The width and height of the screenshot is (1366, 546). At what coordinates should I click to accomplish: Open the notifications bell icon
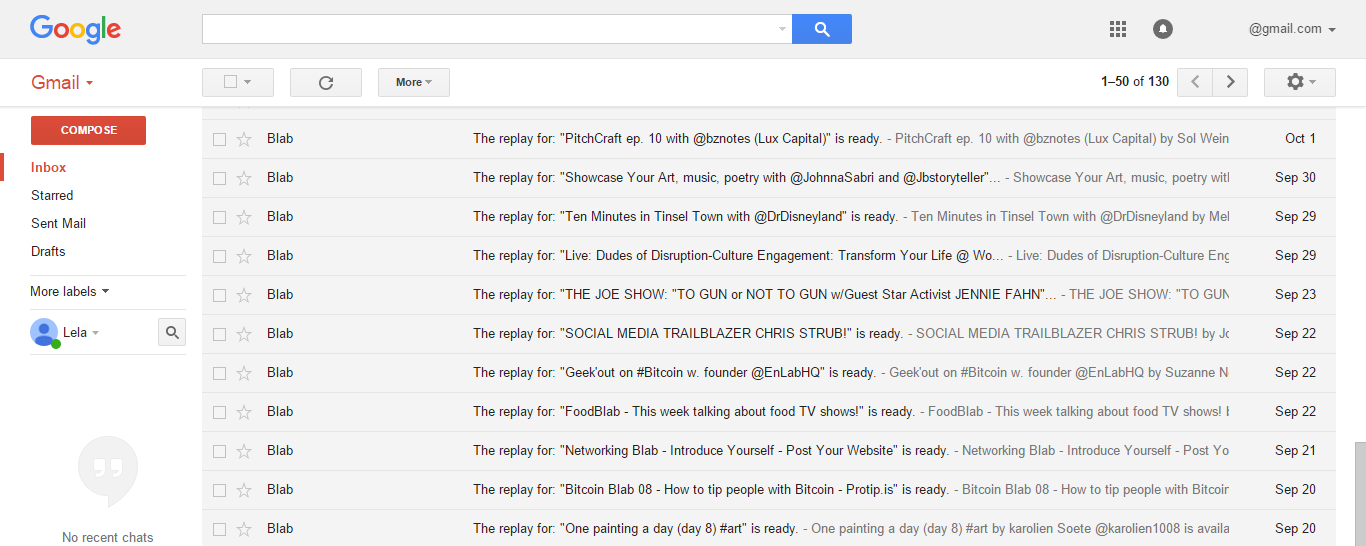point(1162,29)
